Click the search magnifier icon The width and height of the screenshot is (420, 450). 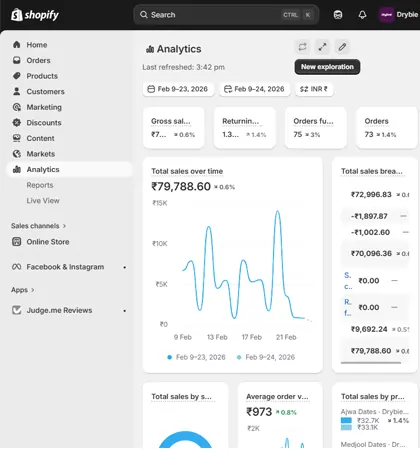144,15
